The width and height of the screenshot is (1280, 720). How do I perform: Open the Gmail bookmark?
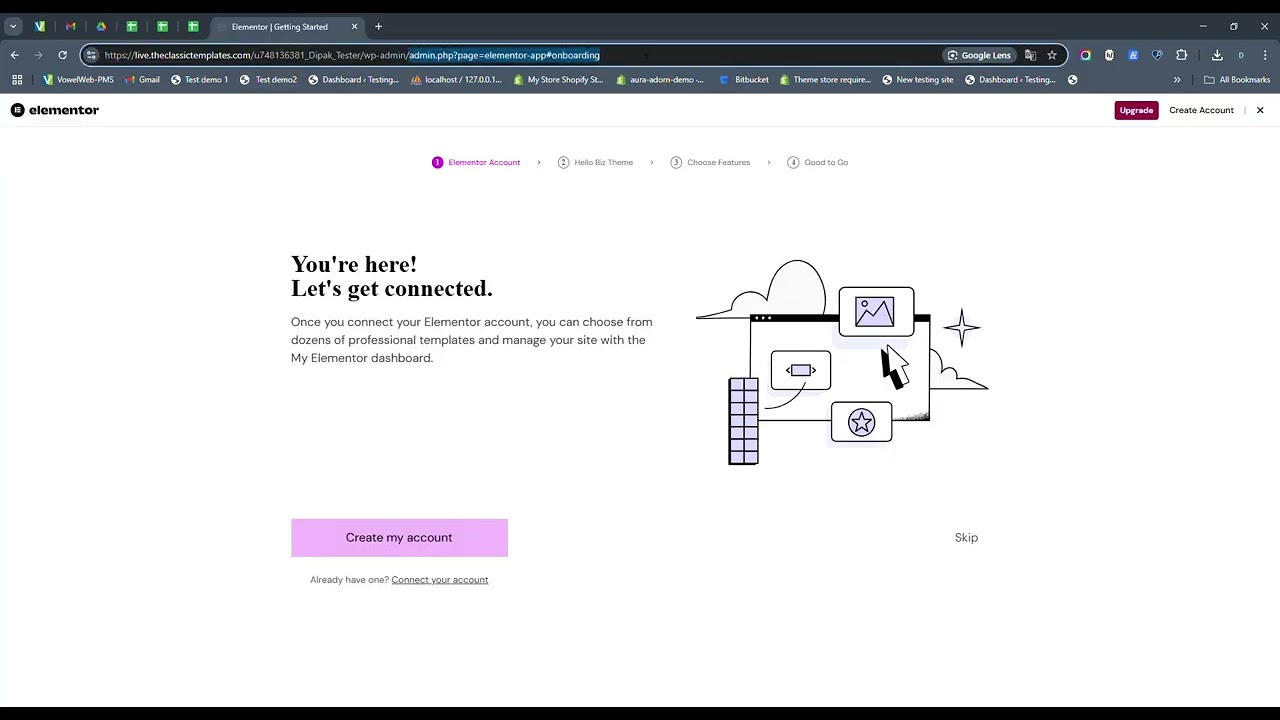click(x=142, y=80)
